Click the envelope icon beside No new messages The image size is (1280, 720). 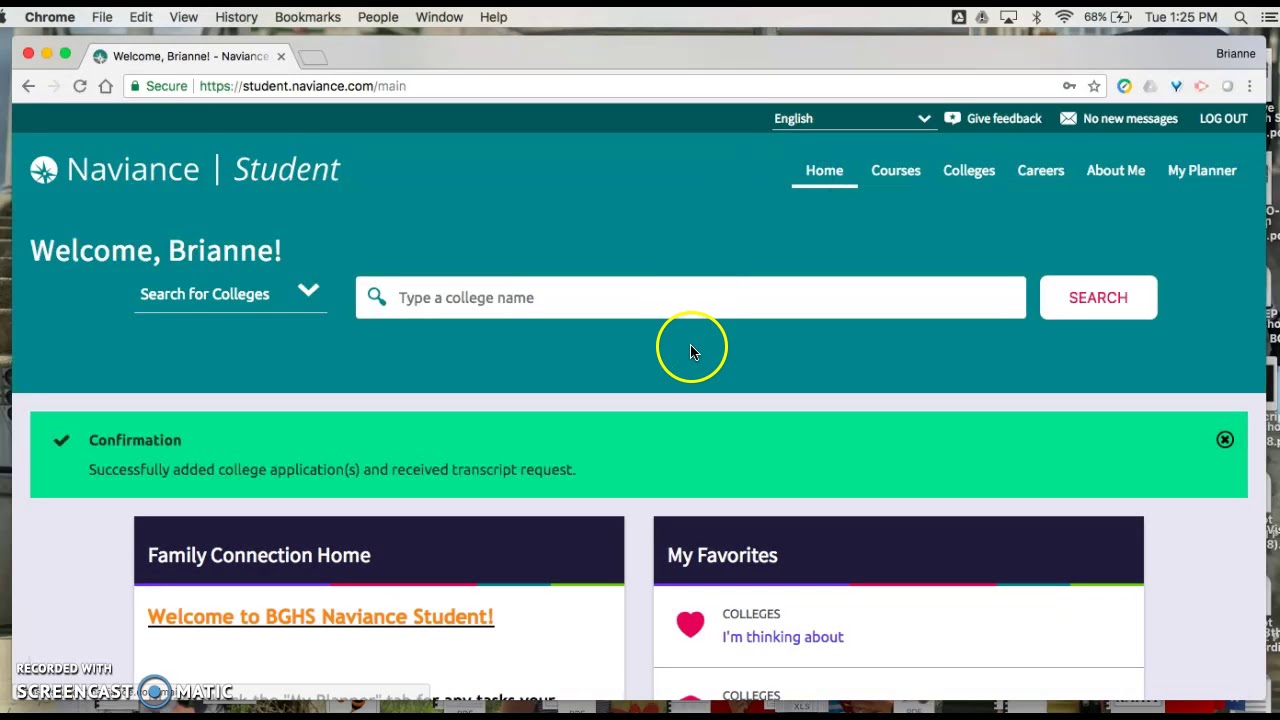pyautogui.click(x=1068, y=118)
